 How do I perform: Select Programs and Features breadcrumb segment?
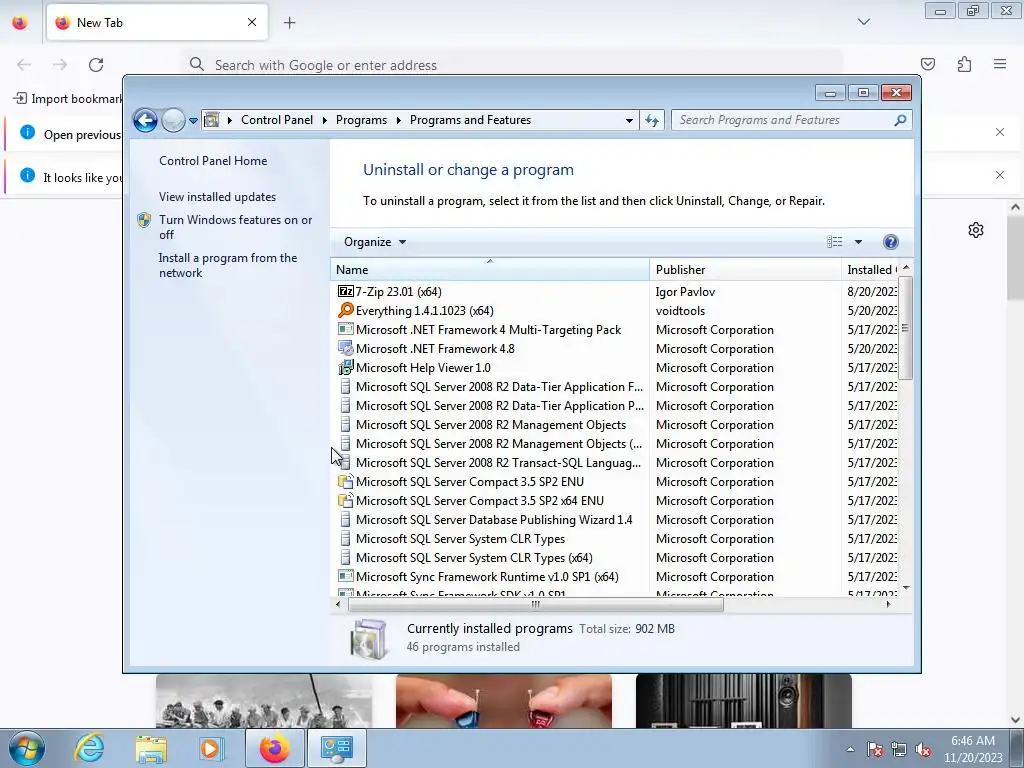click(x=470, y=120)
